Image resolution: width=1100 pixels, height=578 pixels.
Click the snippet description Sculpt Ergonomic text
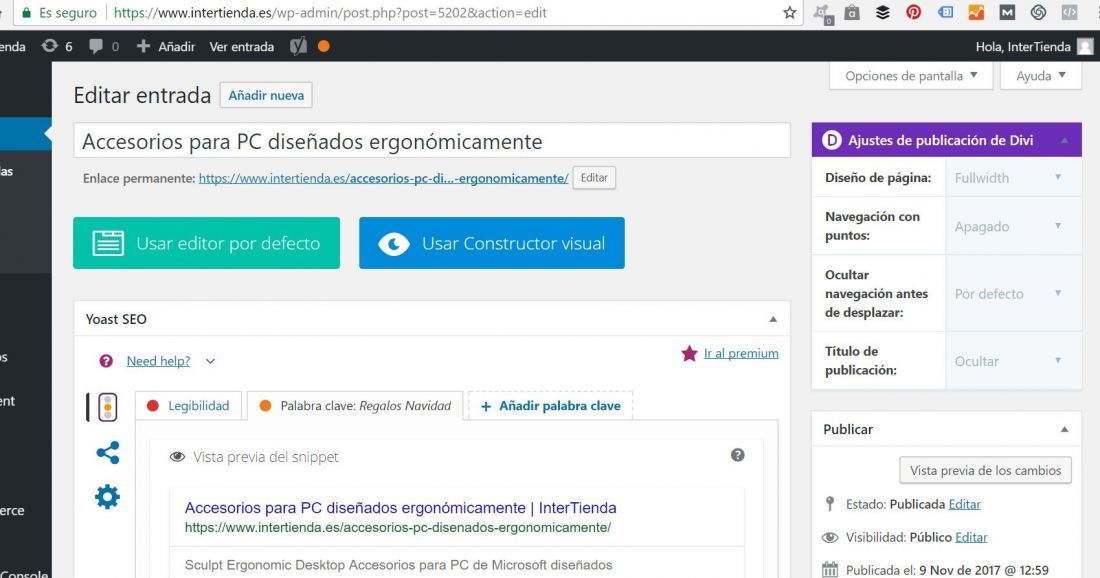[x=398, y=565]
